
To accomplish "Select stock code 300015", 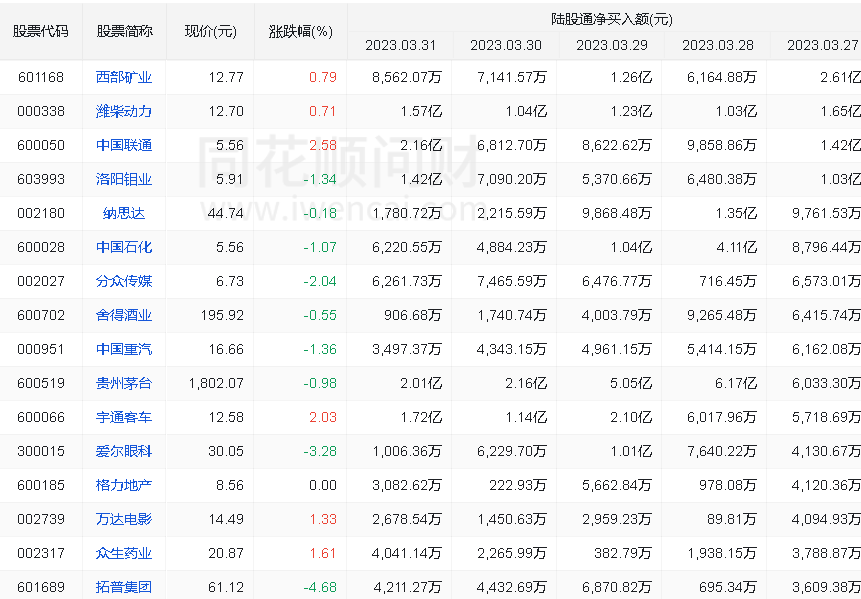I will click(41, 451).
